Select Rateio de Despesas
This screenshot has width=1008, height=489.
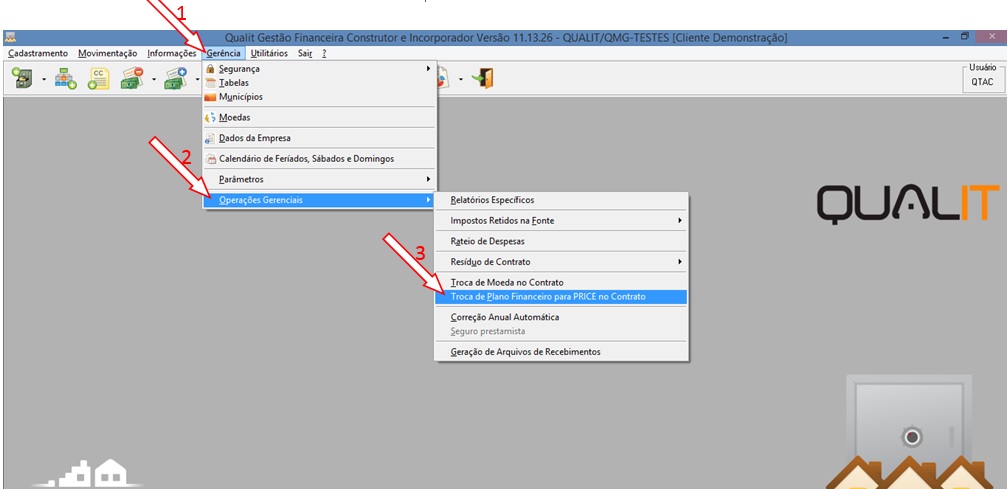click(561, 242)
